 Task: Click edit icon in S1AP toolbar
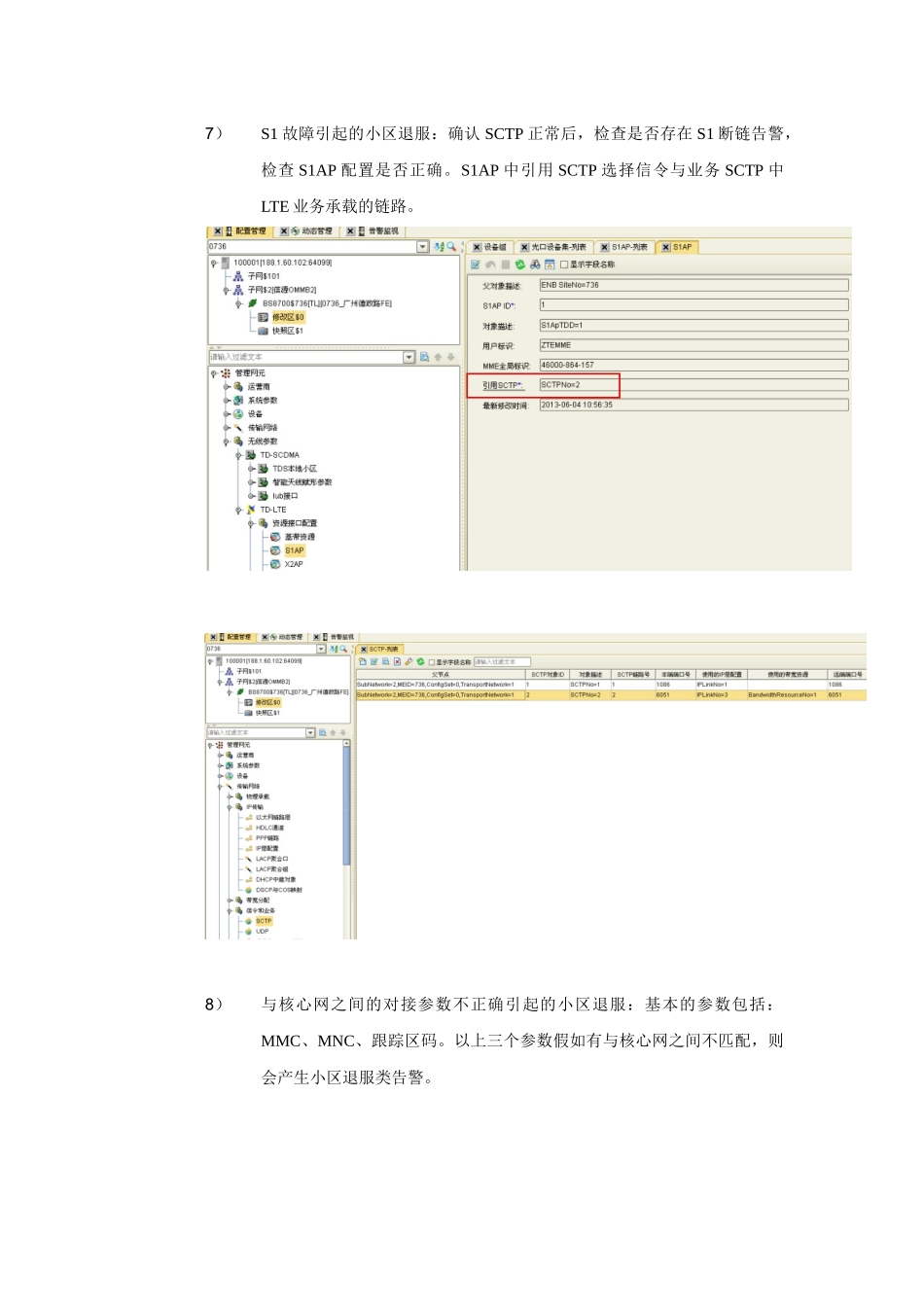476,265
